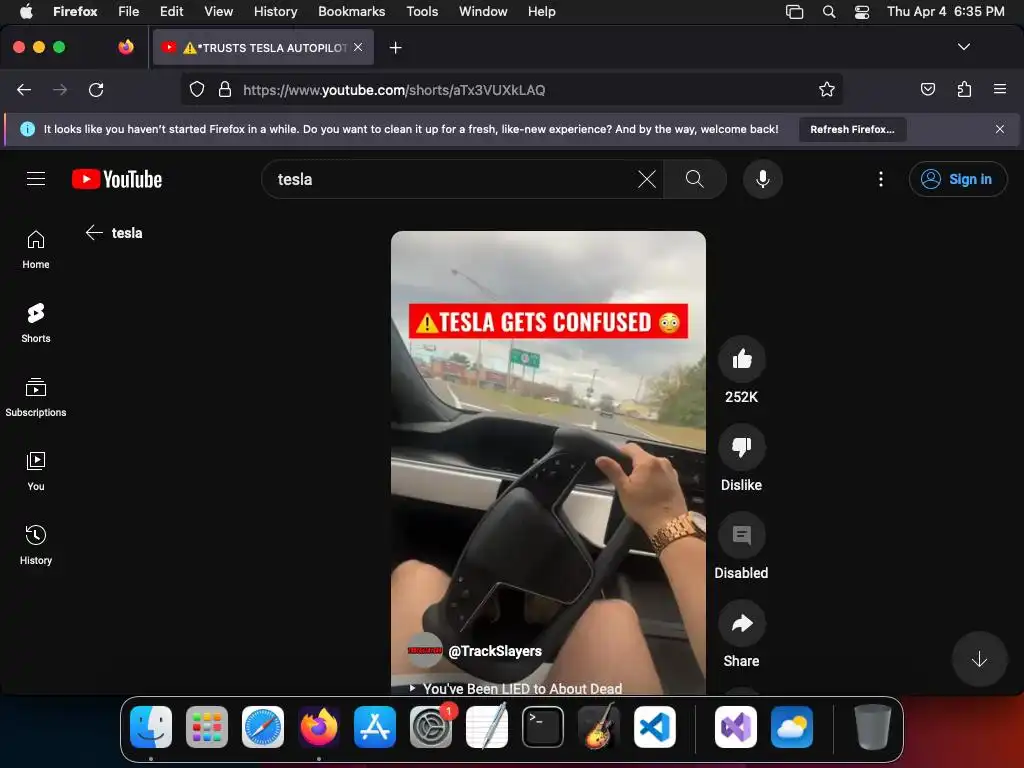Viewport: 1024px width, 768px height.
Task: List all tabs dropdown chevron
Action: coord(963,47)
